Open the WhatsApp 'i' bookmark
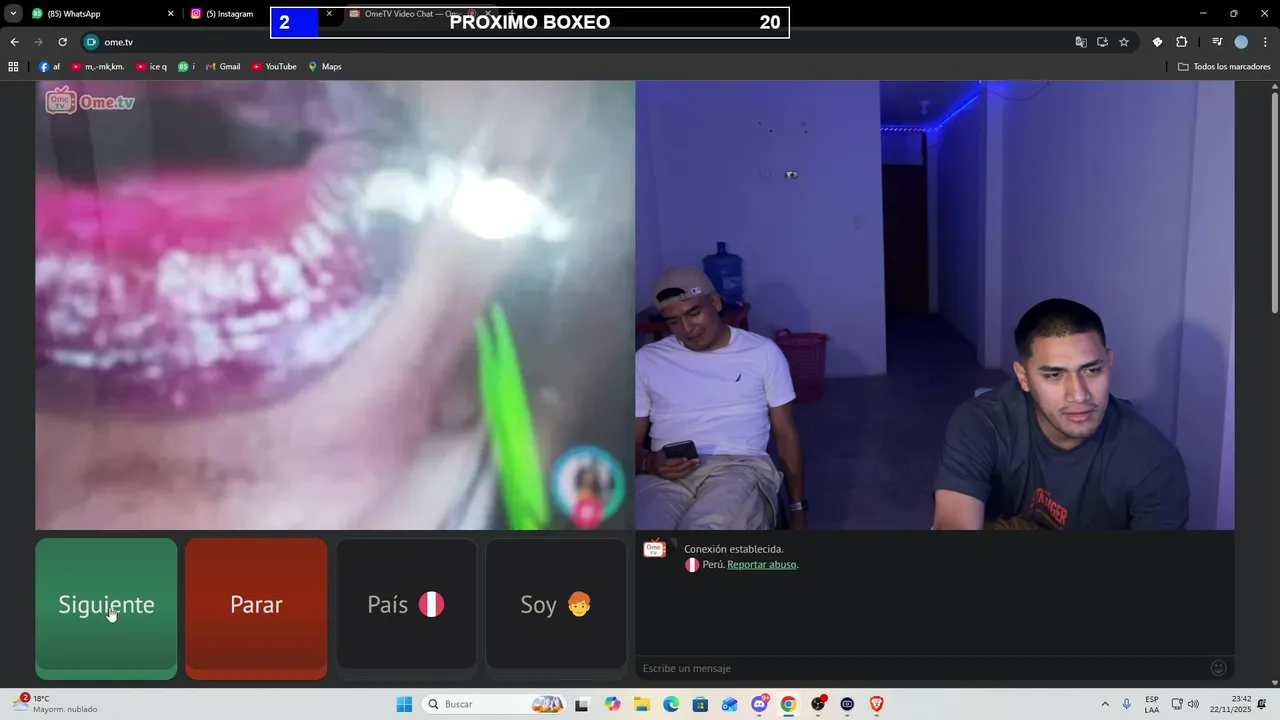This screenshot has width=1280, height=720. click(186, 67)
